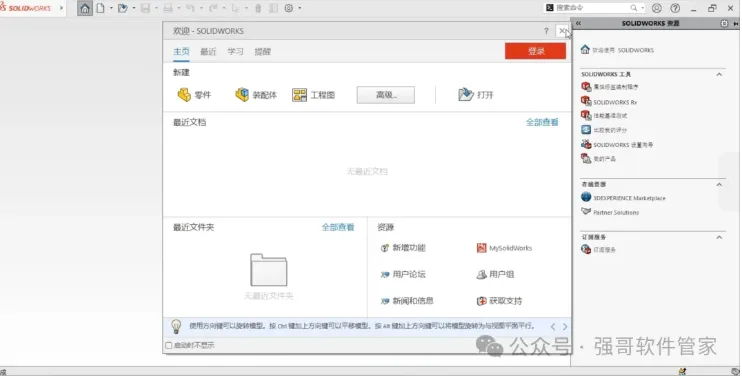
Task: Open compare my score item
Action: point(604,130)
